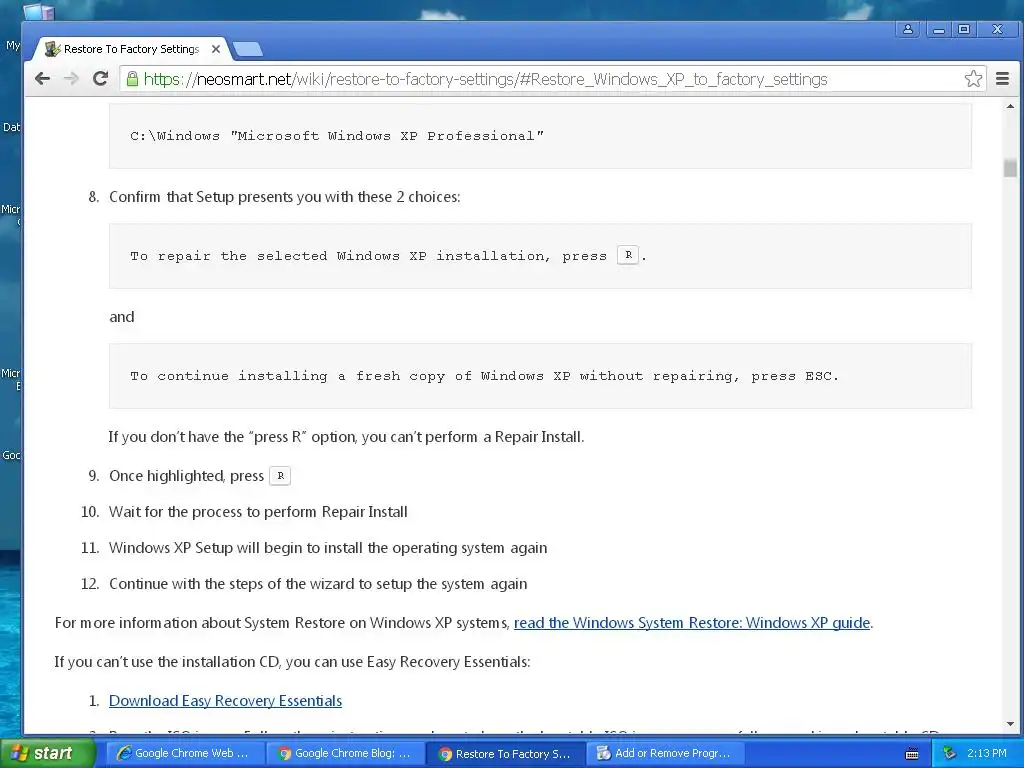The width and height of the screenshot is (1024, 768).
Task: Open a new tab
Action: (248, 49)
